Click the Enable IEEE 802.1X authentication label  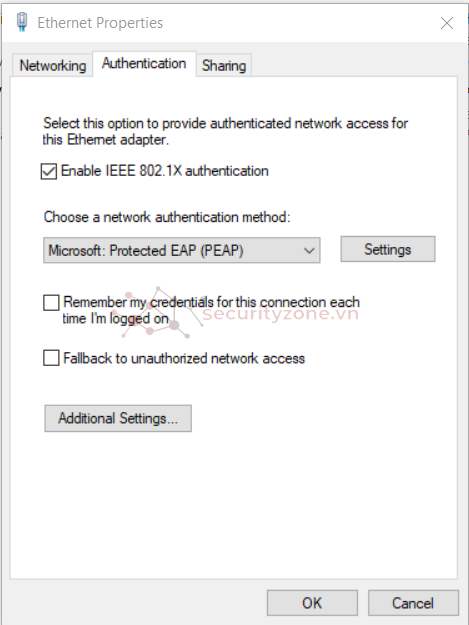[165, 171]
